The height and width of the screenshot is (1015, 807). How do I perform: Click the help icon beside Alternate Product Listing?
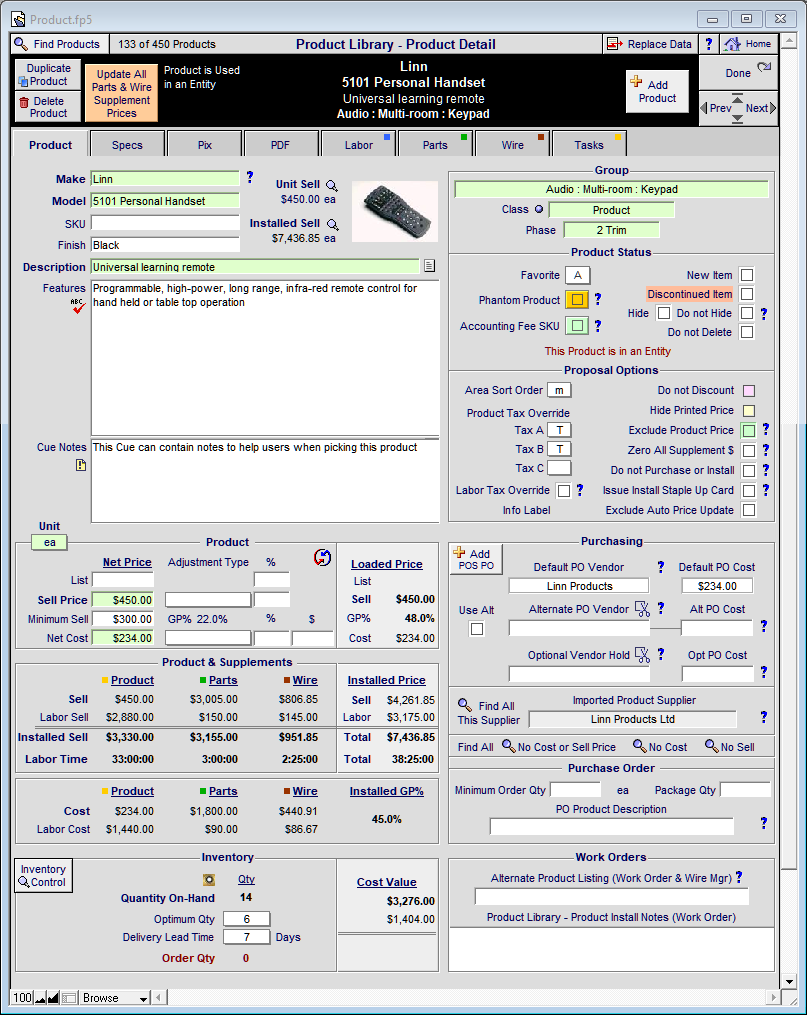click(739, 877)
